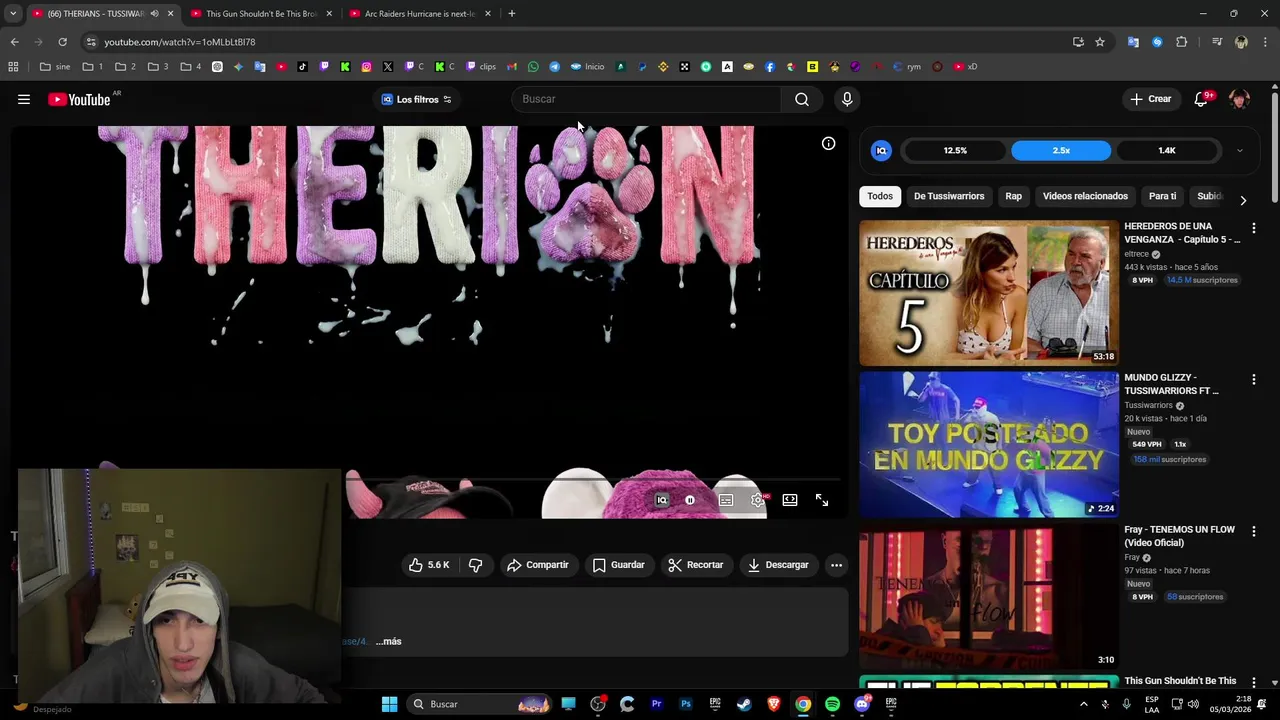
Task: Switch to the Arc Raiders Hurricane tab
Action: click(420, 14)
